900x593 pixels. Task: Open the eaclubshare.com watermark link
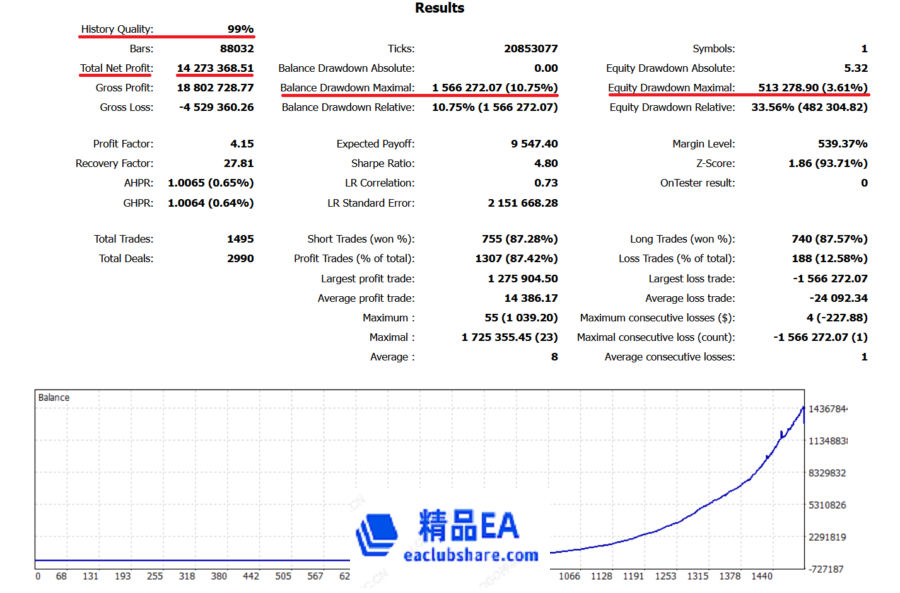470,555
